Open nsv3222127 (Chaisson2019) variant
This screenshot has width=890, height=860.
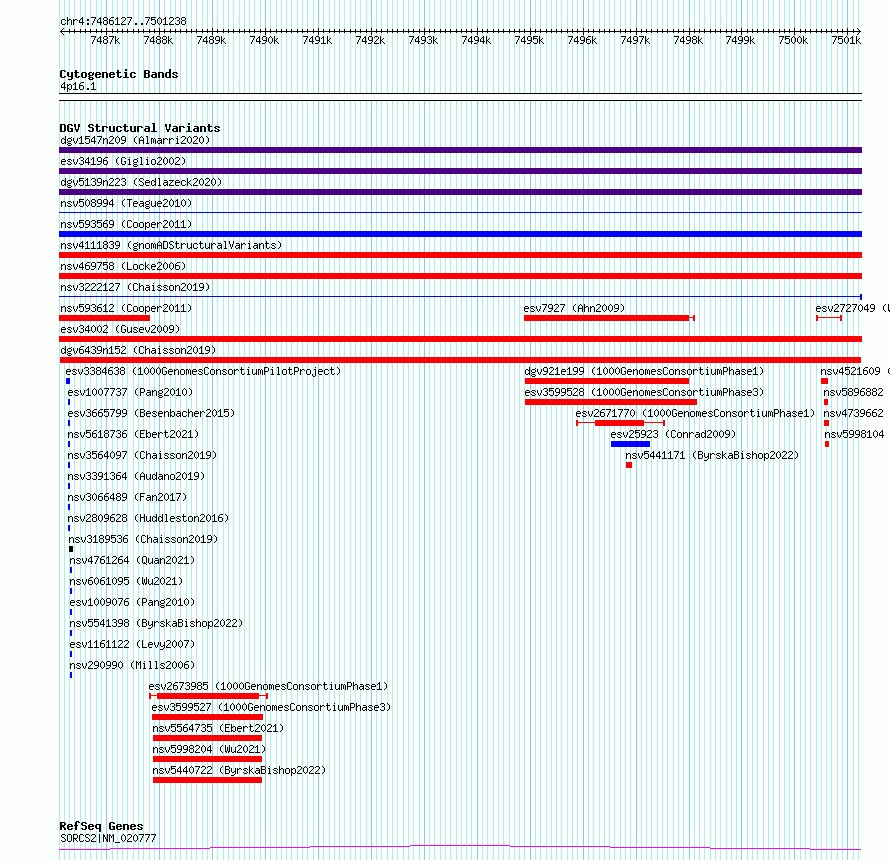tap(135, 287)
